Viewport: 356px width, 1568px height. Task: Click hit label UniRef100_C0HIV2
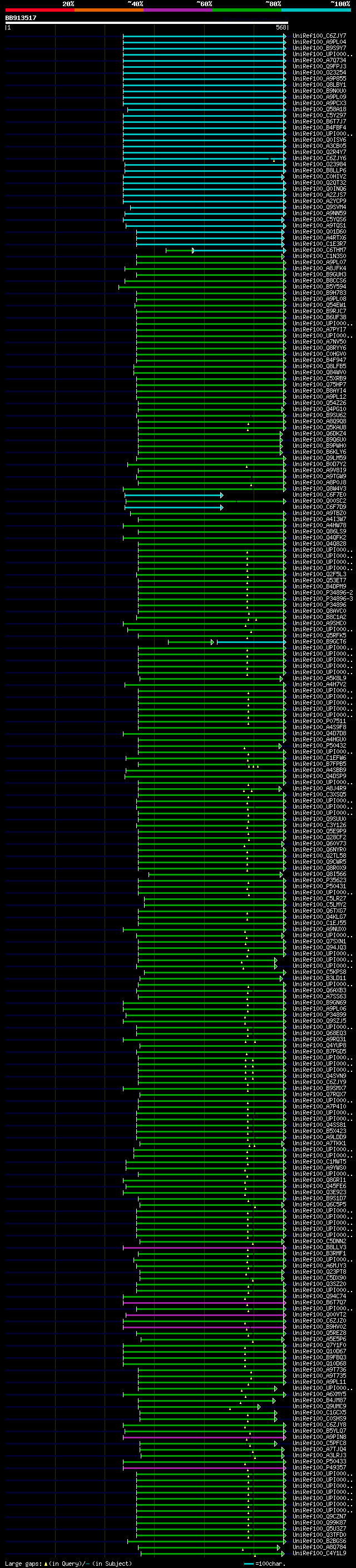(319, 176)
